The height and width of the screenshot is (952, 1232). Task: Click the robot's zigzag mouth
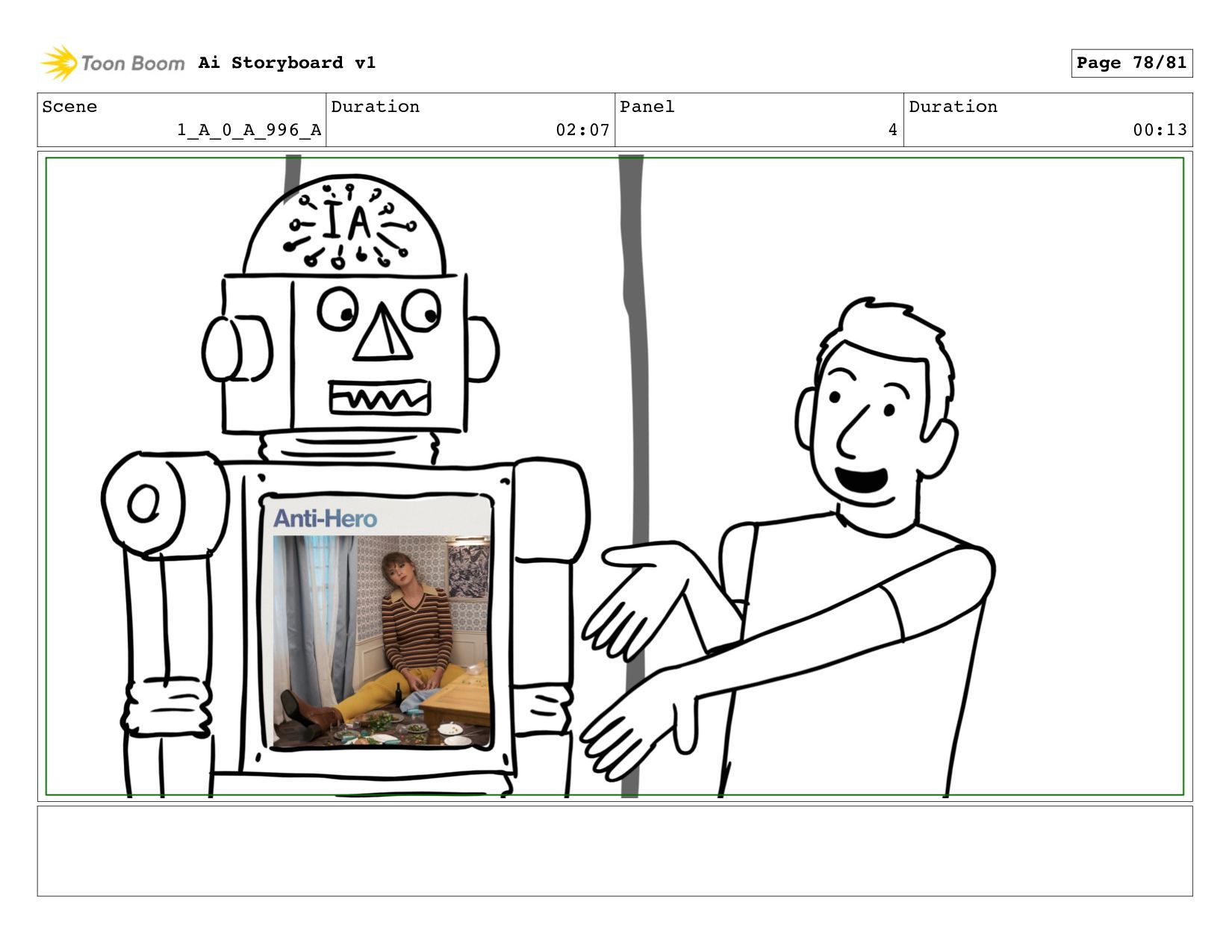pos(380,398)
